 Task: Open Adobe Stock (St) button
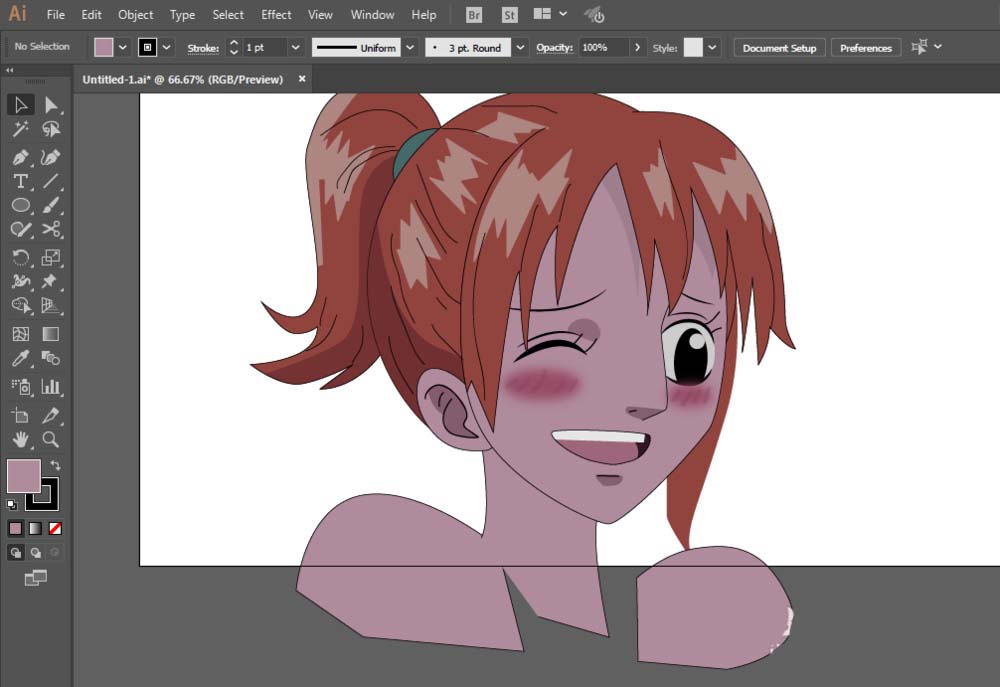point(509,15)
